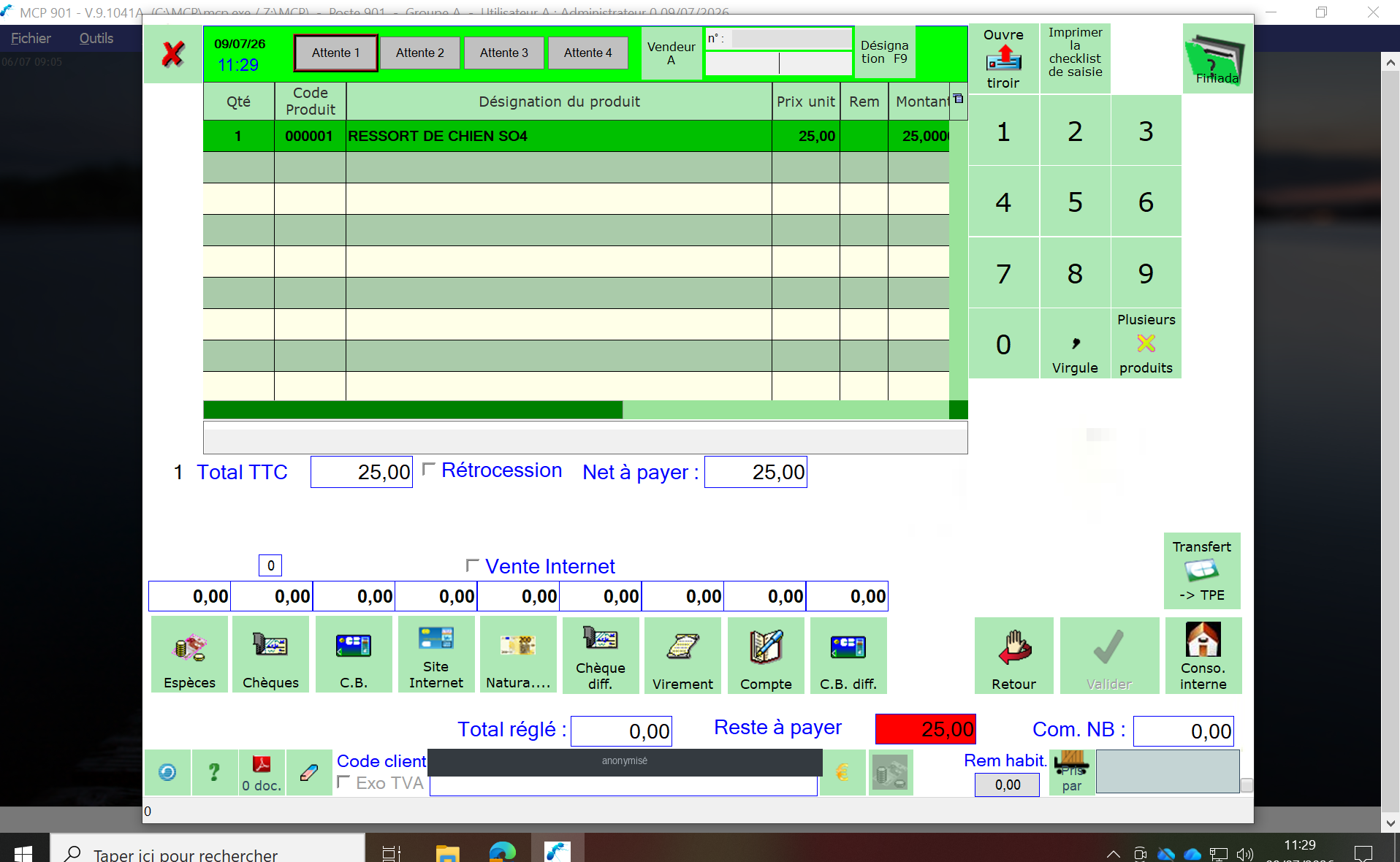Click the window scrollbar up arrow

(x=1391, y=63)
